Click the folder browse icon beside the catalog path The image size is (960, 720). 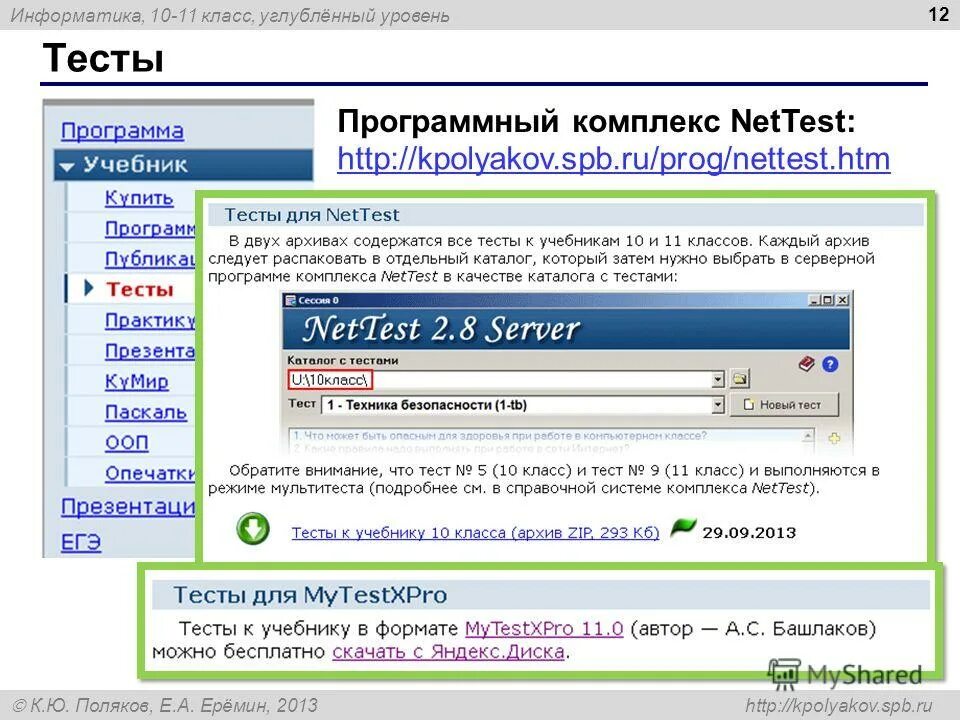(738, 378)
